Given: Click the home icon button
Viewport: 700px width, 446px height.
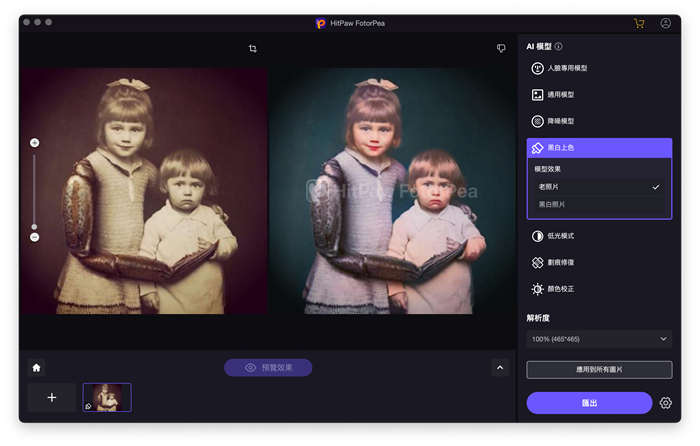Looking at the screenshot, I should pyautogui.click(x=36, y=367).
